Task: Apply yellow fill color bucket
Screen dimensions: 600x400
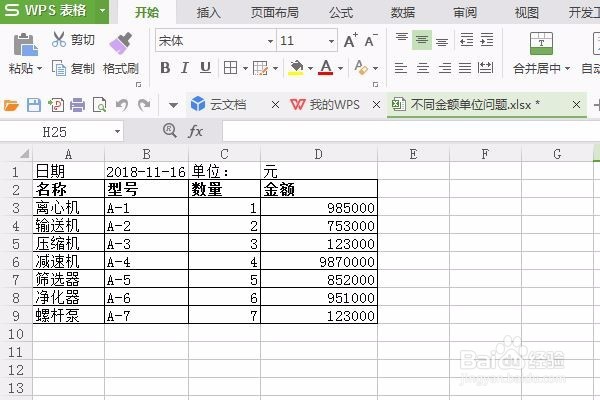Action: (296, 68)
